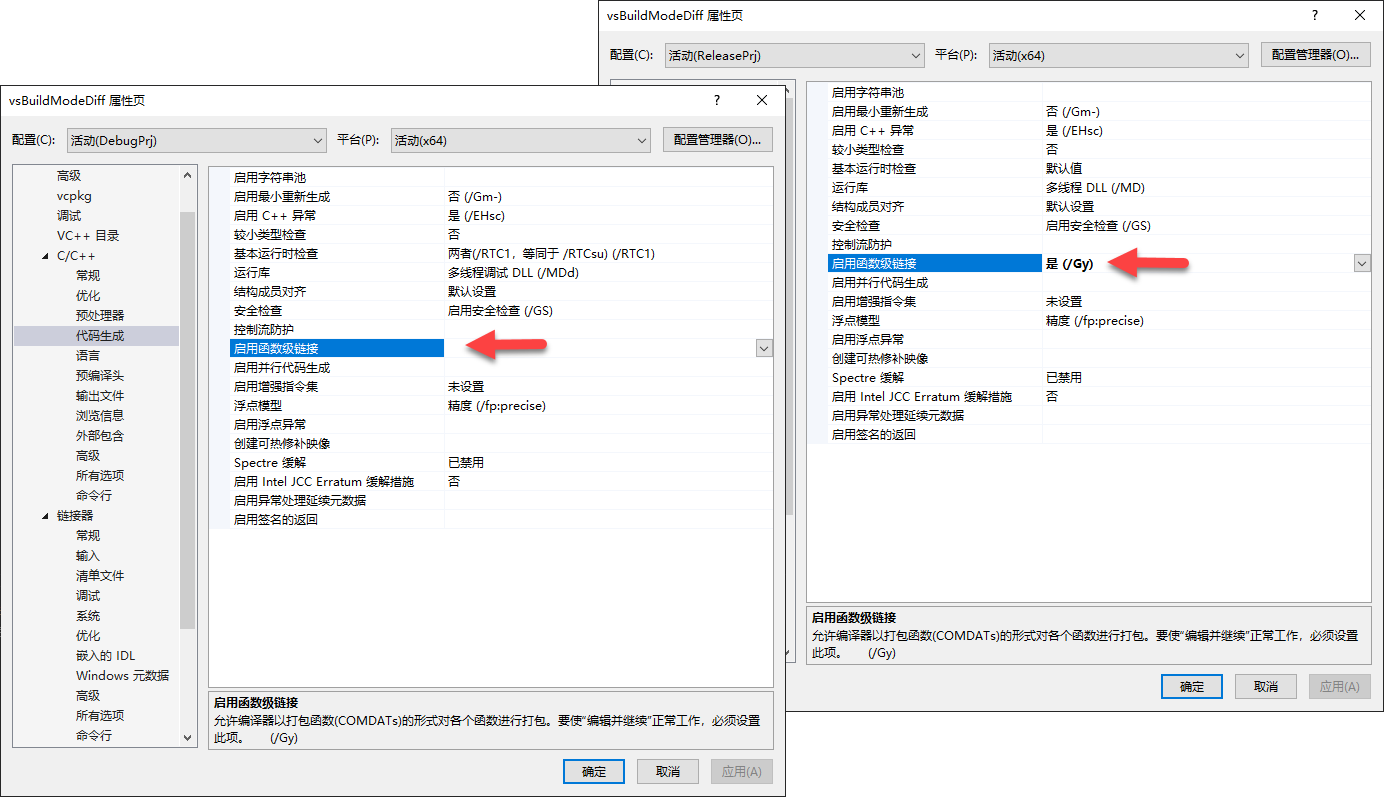The width and height of the screenshot is (1384, 797).
Task: Click the help "?" icon on DebugPrj dialog
Action: click(716, 100)
